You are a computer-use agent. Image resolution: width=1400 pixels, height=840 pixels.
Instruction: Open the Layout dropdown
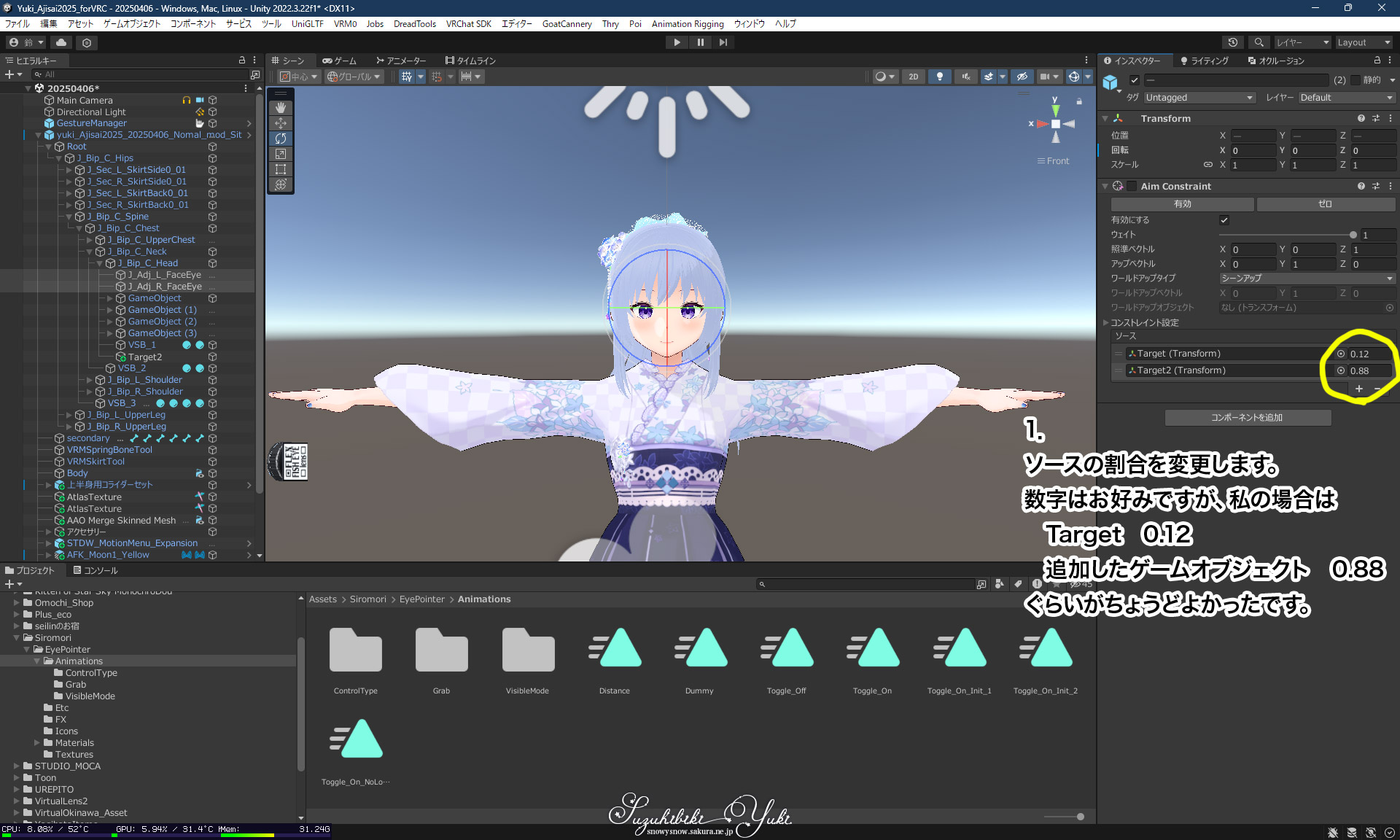(1364, 42)
